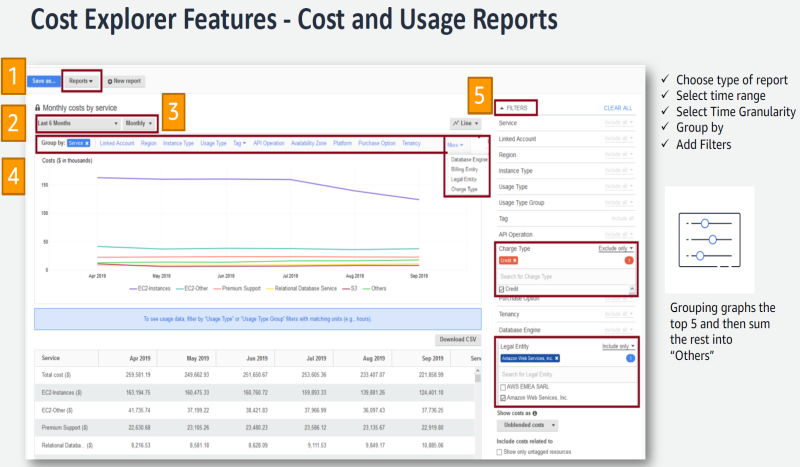Group by Usage Type
800x467 pixels.
pyautogui.click(x=213, y=143)
